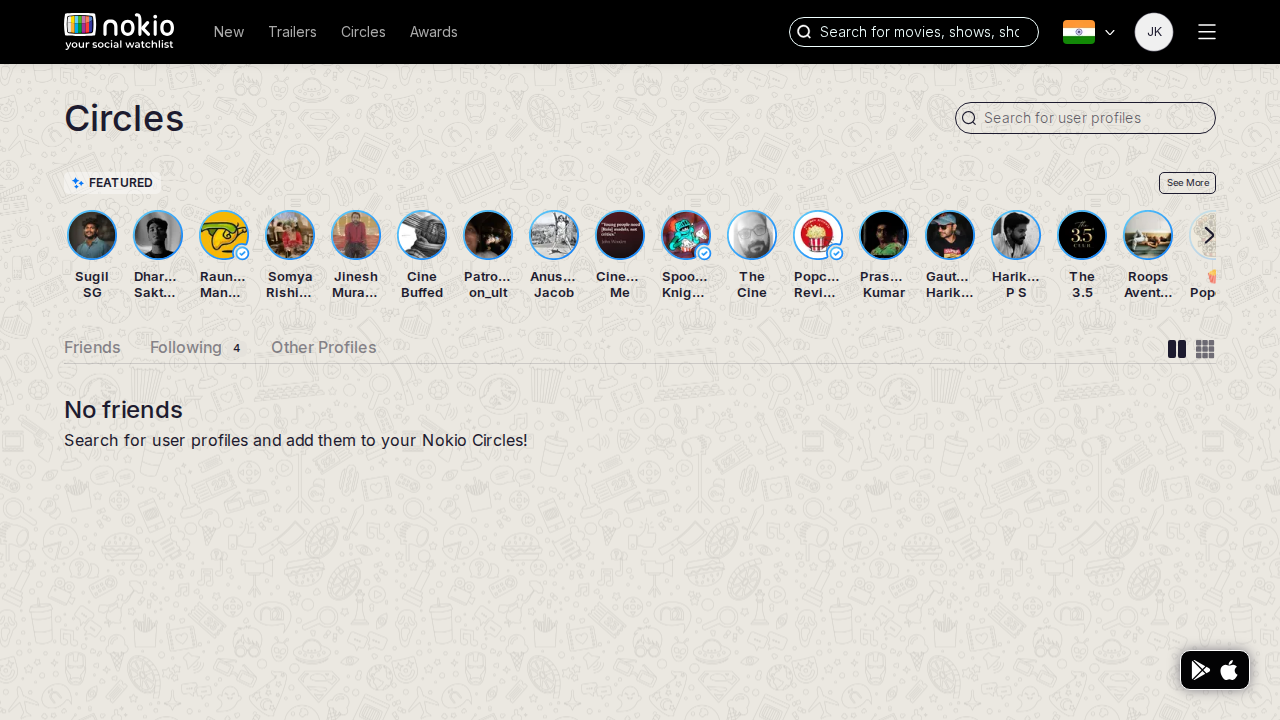1280x720 pixels.
Task: Click the See More button
Action: [x=1187, y=183]
